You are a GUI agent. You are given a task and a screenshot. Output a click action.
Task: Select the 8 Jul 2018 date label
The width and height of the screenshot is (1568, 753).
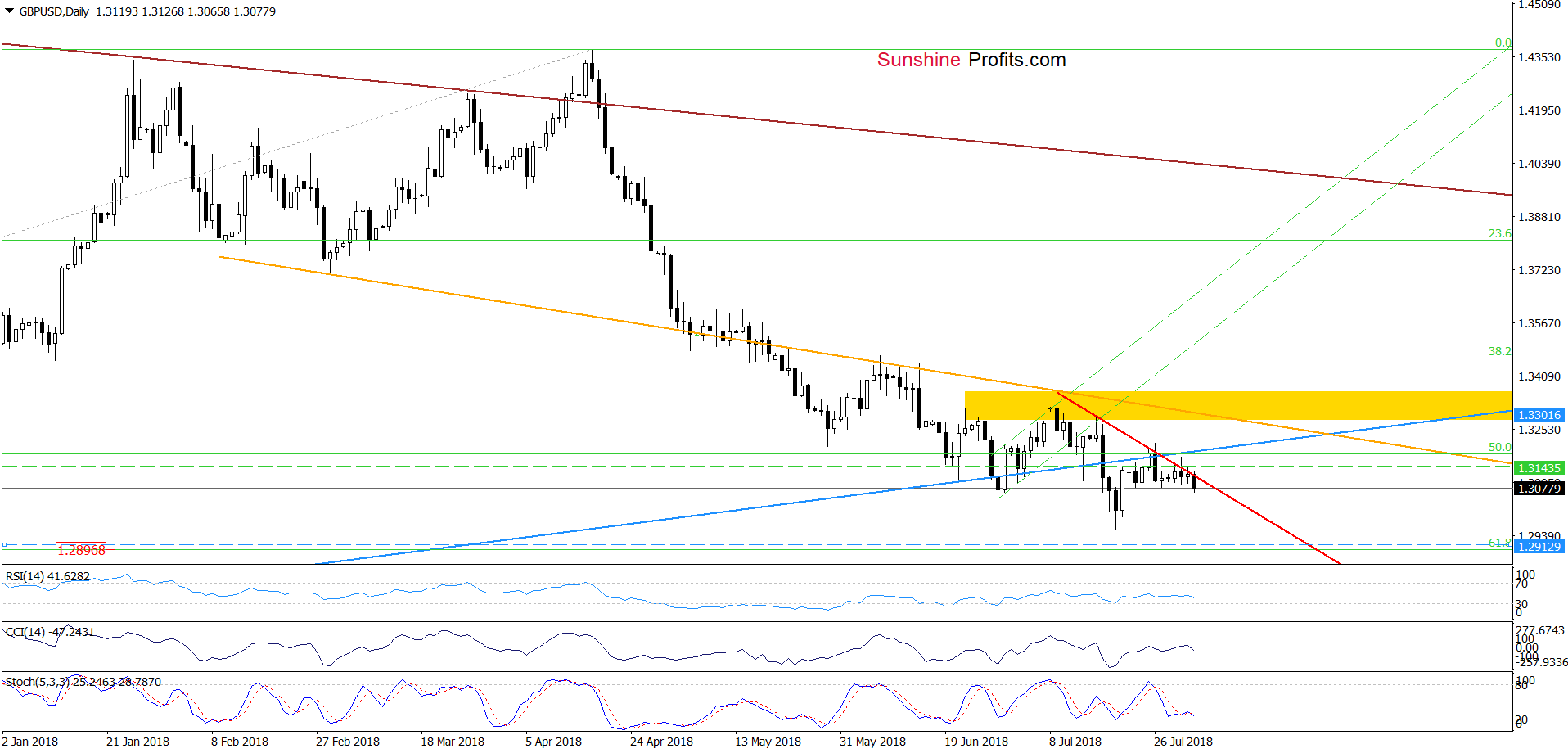click(x=1075, y=742)
